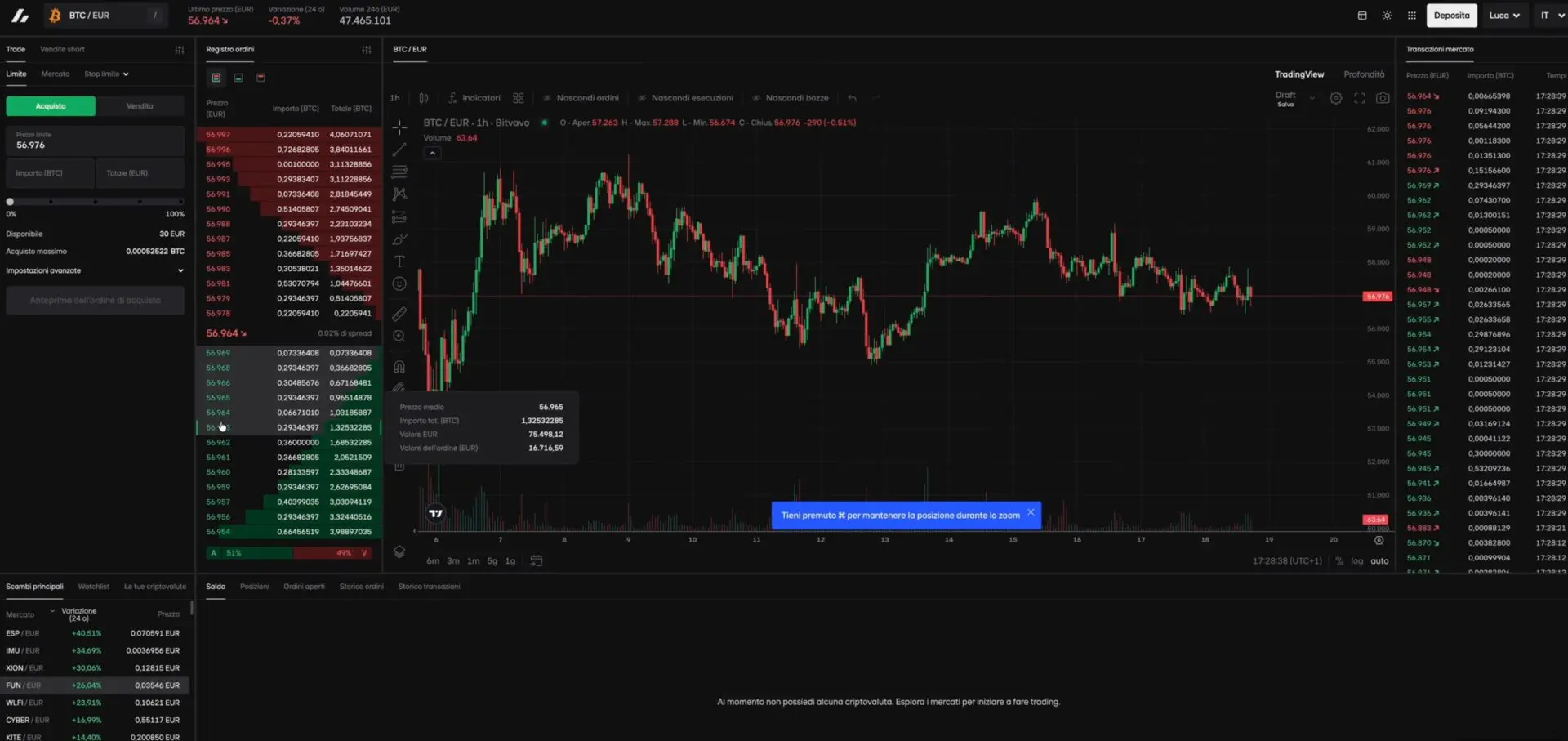The width and height of the screenshot is (1568, 741).
Task: Close the blue zoom hint notification
Action: pyautogui.click(x=1031, y=512)
